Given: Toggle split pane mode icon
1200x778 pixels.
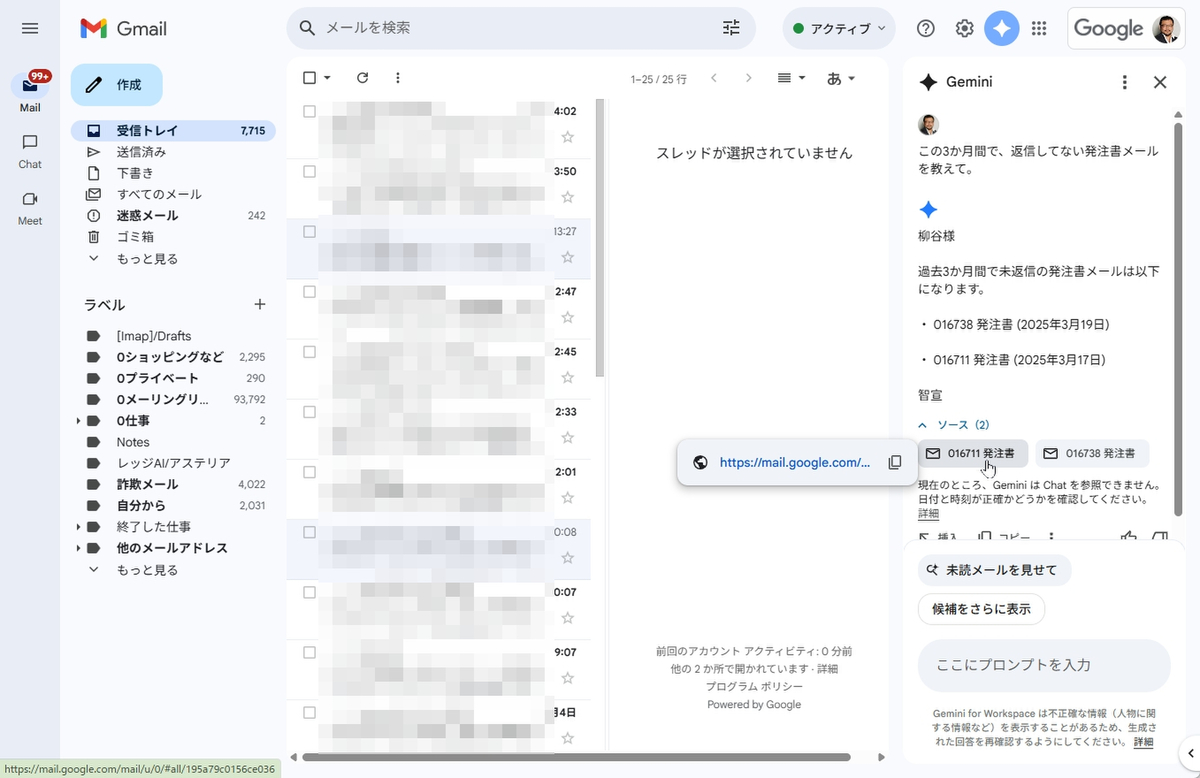Looking at the screenshot, I should pyautogui.click(x=785, y=78).
